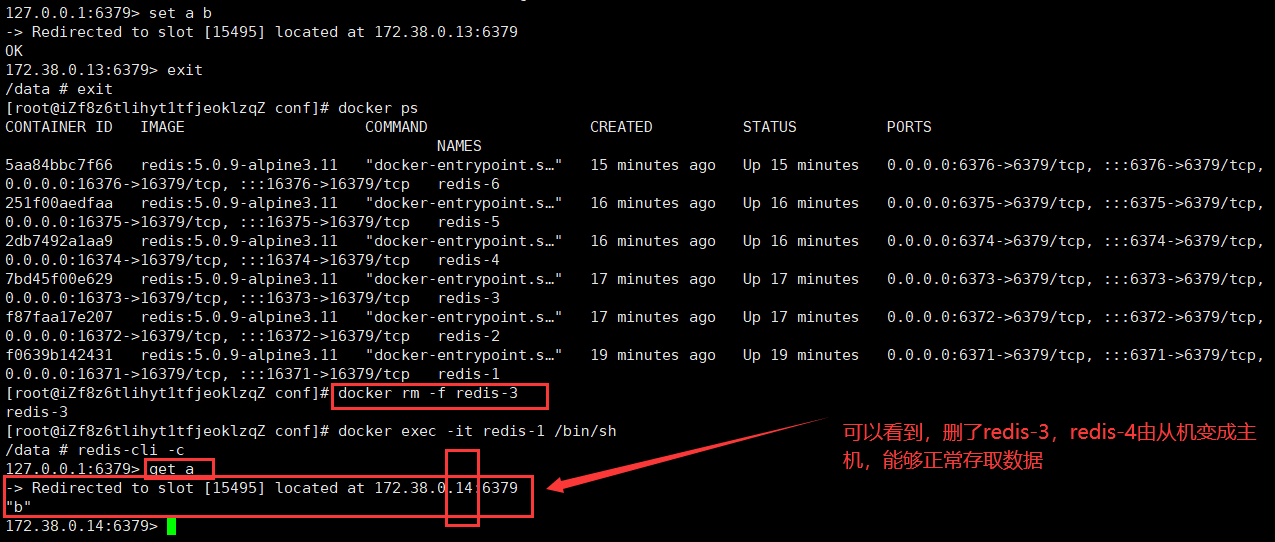The height and width of the screenshot is (542, 1275).
Task: Click '15 minutes ago' in CREATED column
Action: click(x=653, y=165)
